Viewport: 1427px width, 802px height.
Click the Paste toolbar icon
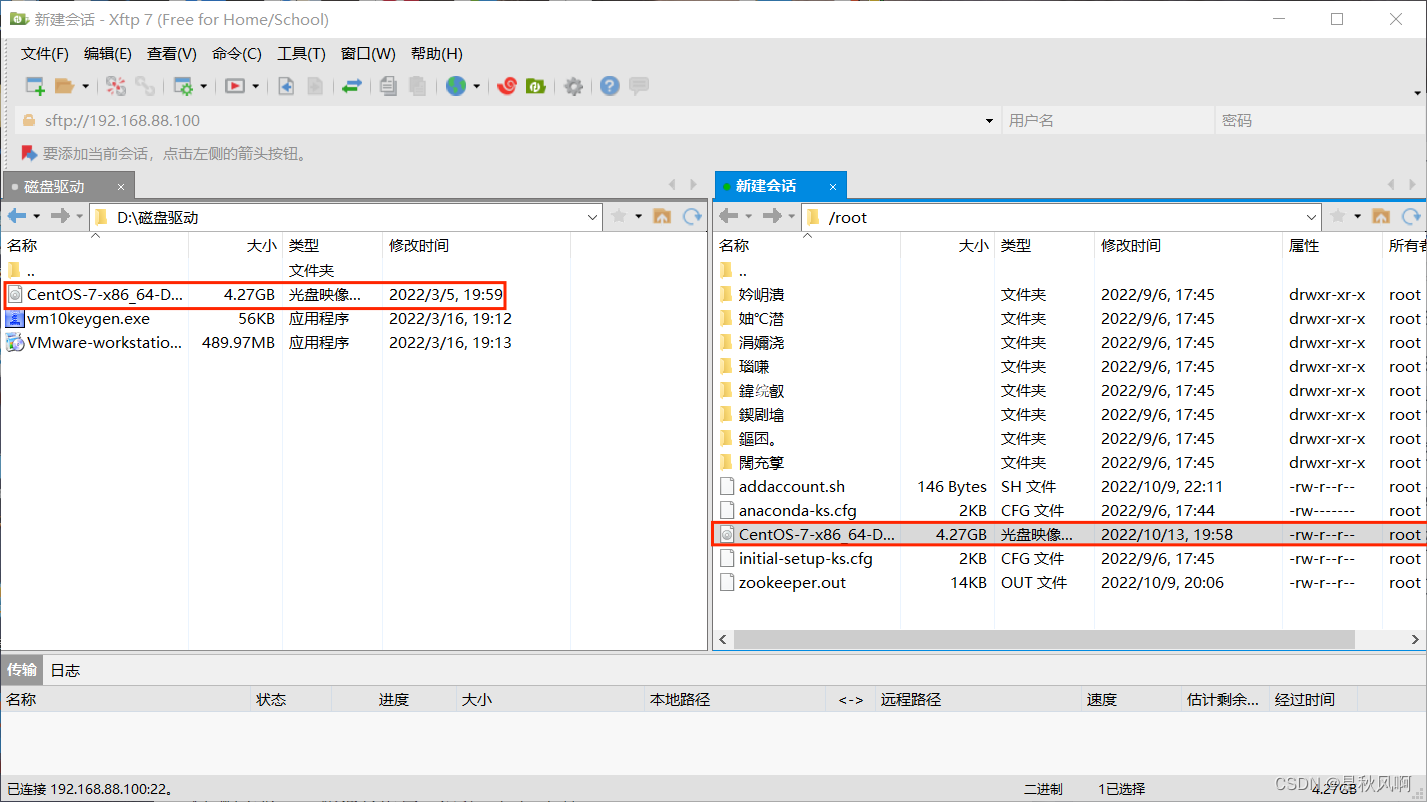coord(417,86)
